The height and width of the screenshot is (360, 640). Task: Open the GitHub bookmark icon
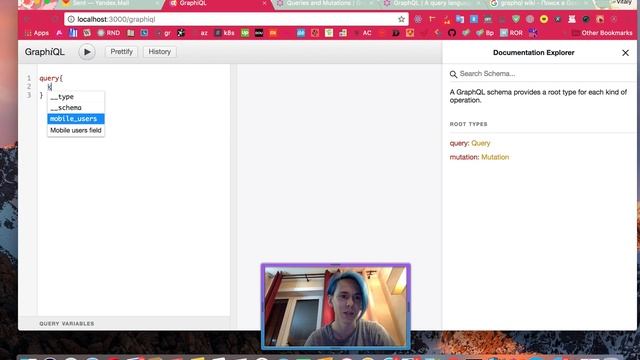point(451,33)
